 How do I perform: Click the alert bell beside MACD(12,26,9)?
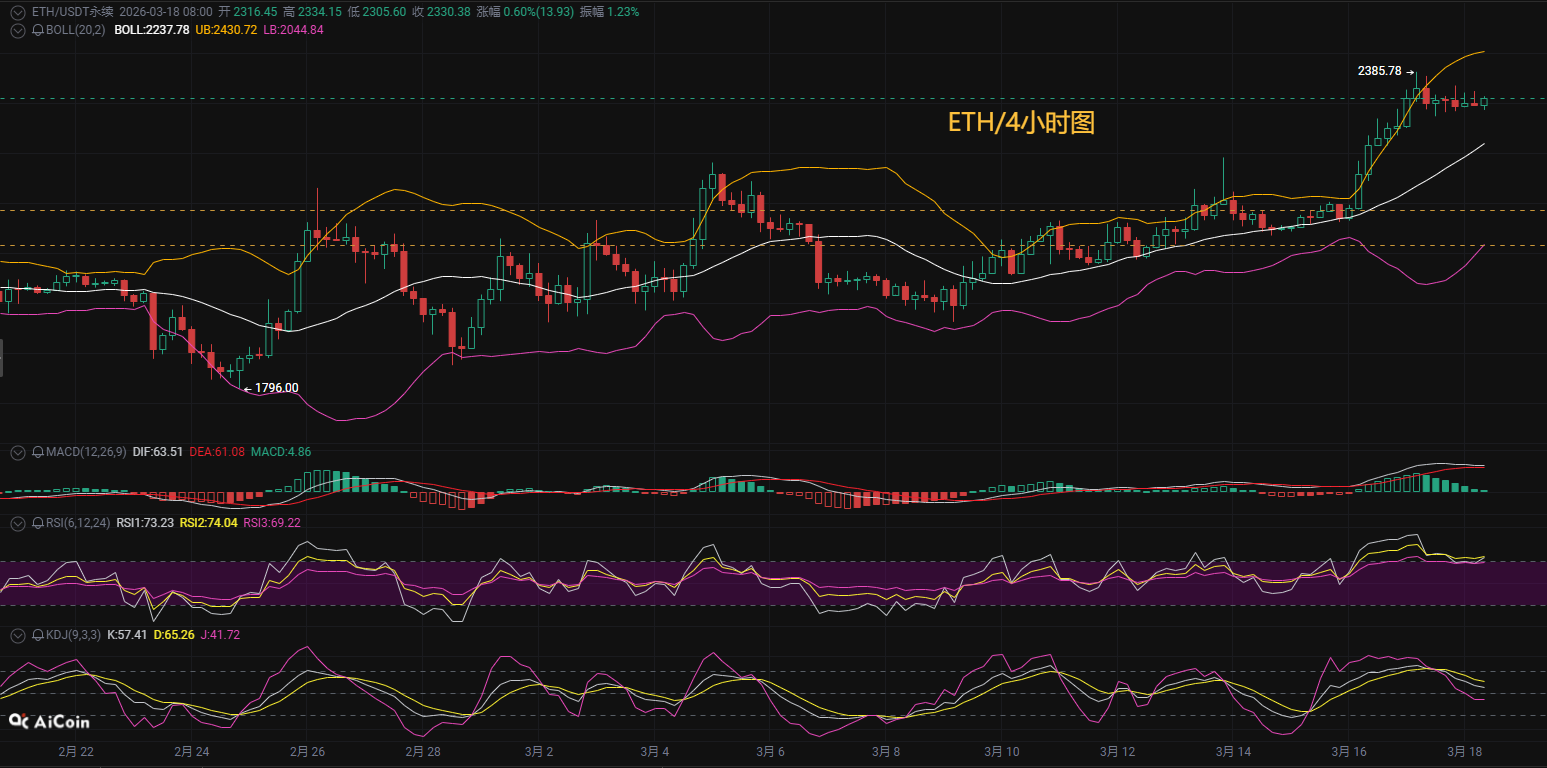click(x=38, y=452)
